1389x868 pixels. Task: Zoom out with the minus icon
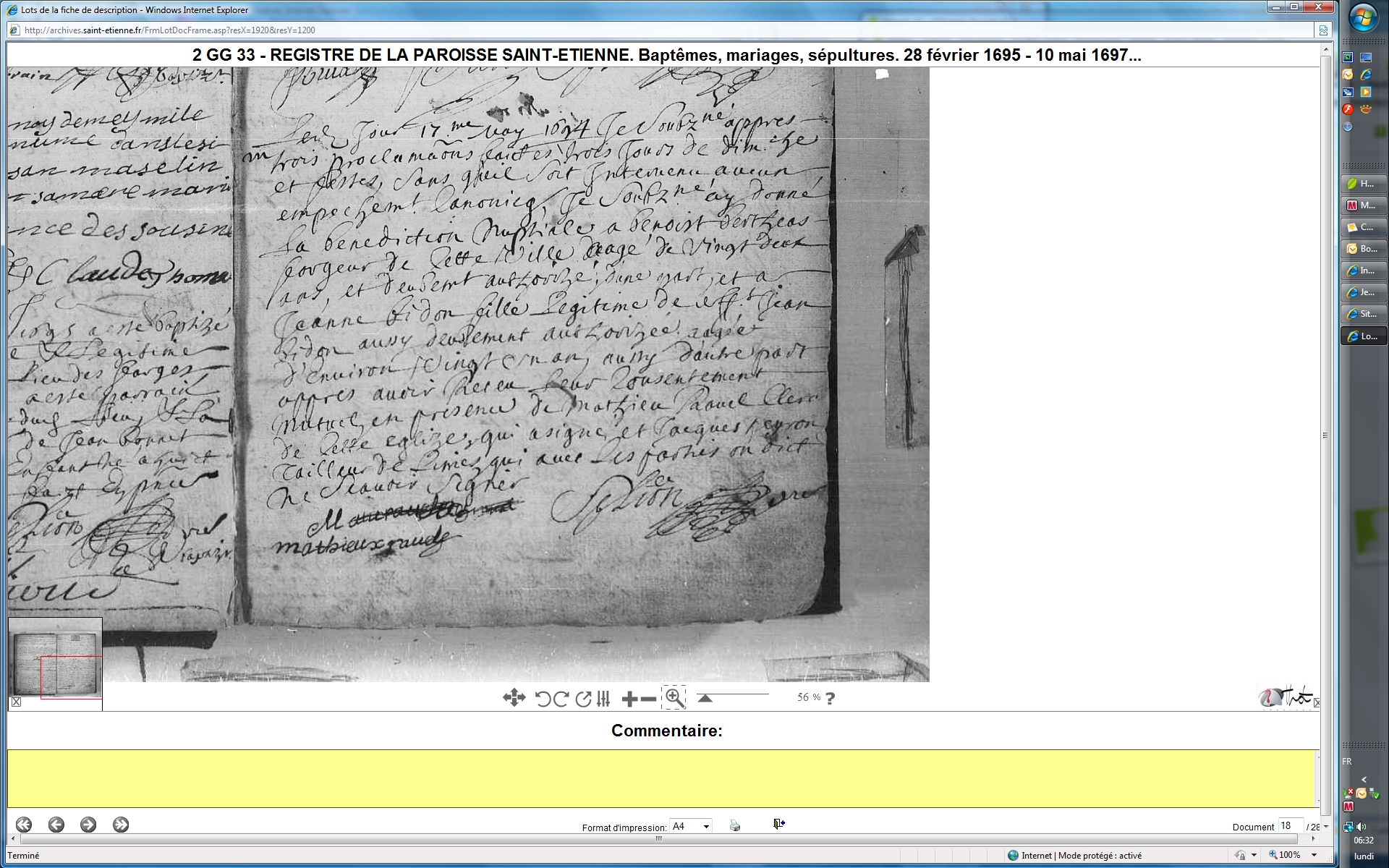point(649,699)
